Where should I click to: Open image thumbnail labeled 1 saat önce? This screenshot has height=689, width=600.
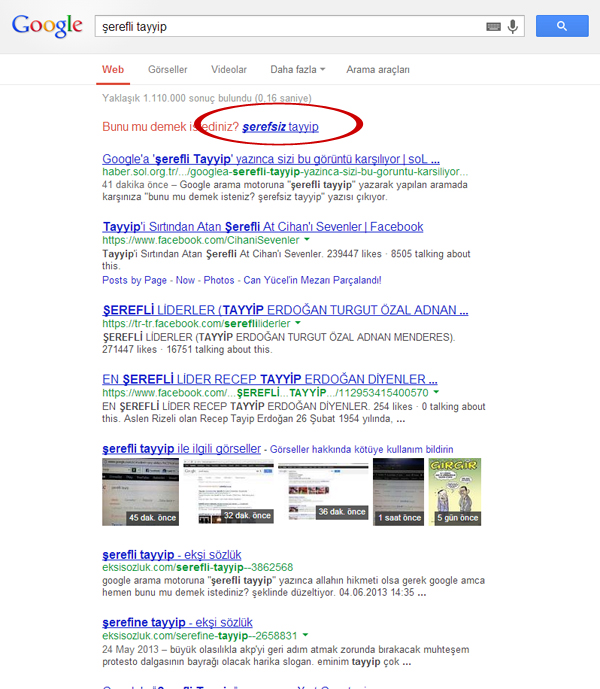[398, 492]
